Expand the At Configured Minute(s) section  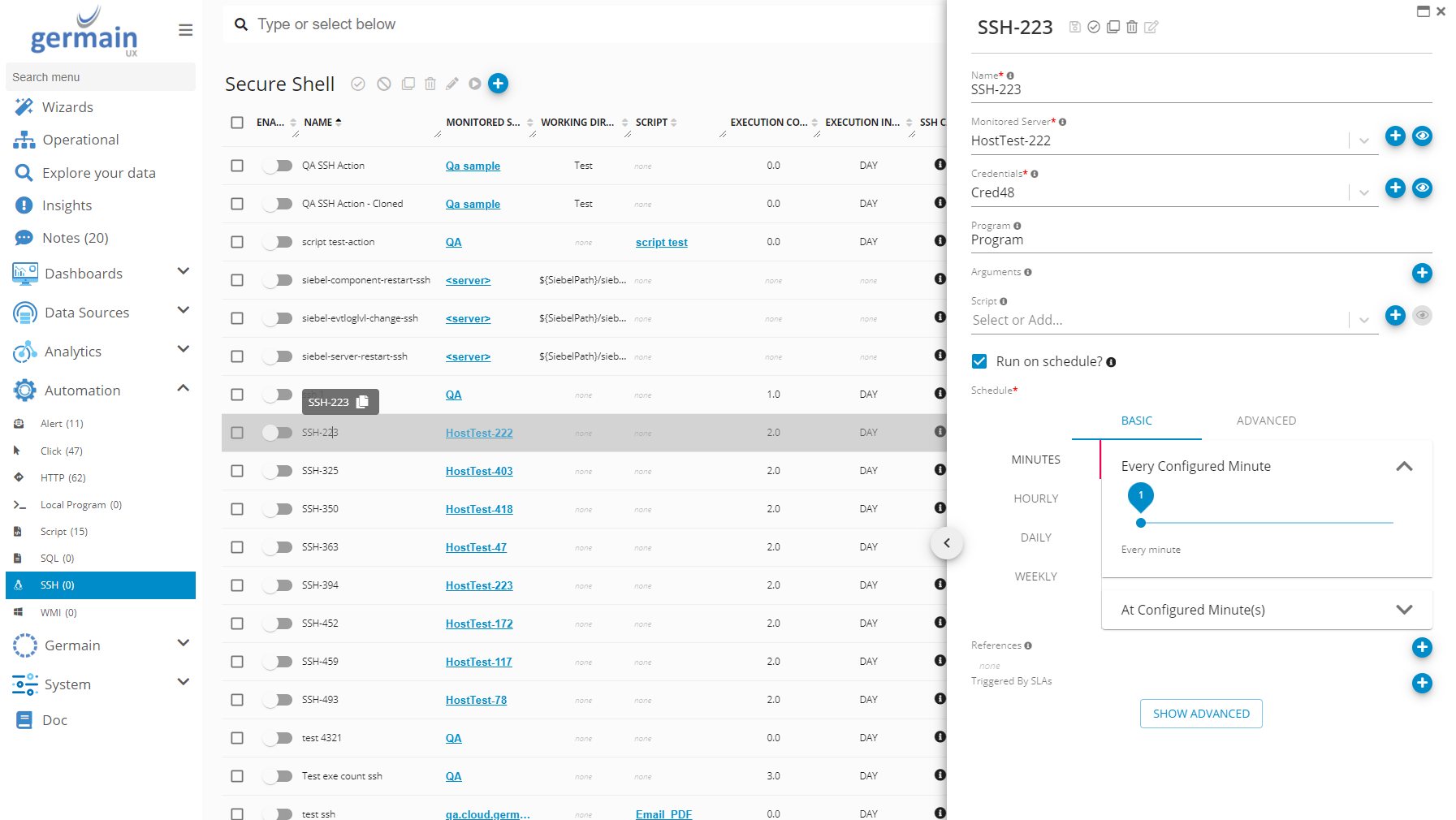point(1404,610)
